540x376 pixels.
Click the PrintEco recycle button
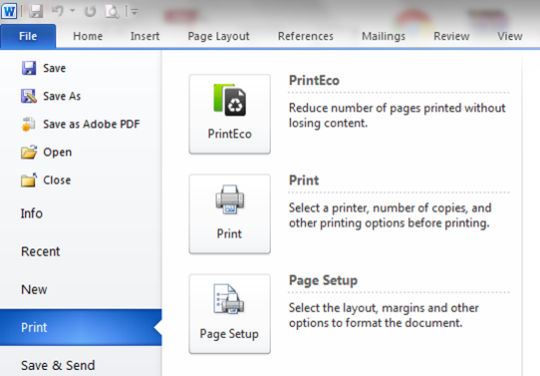point(230,114)
